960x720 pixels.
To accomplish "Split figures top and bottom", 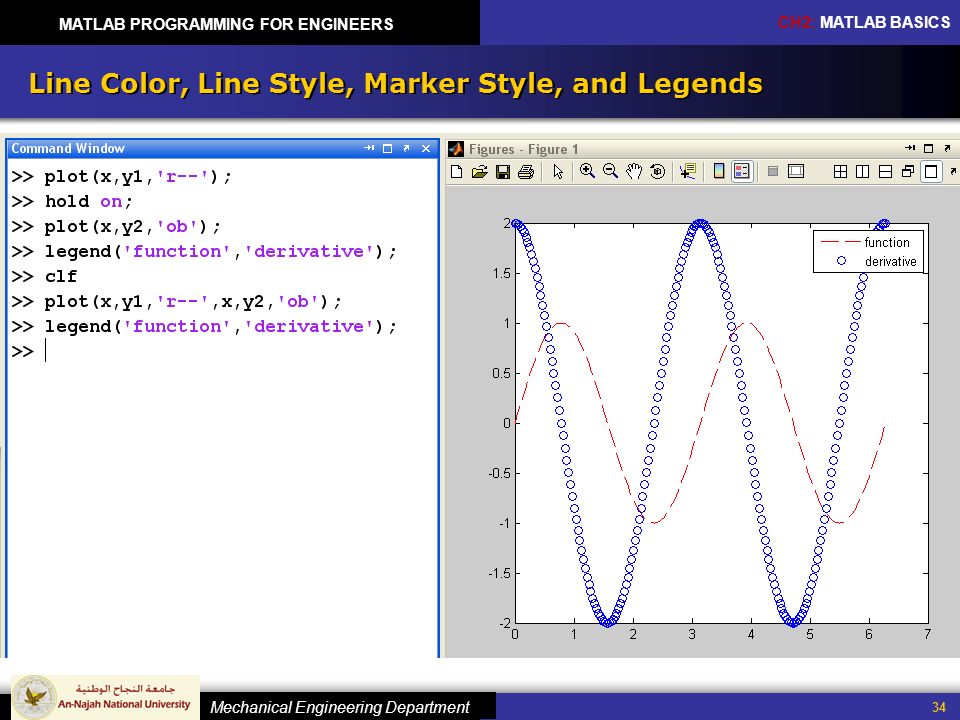I will click(x=885, y=171).
